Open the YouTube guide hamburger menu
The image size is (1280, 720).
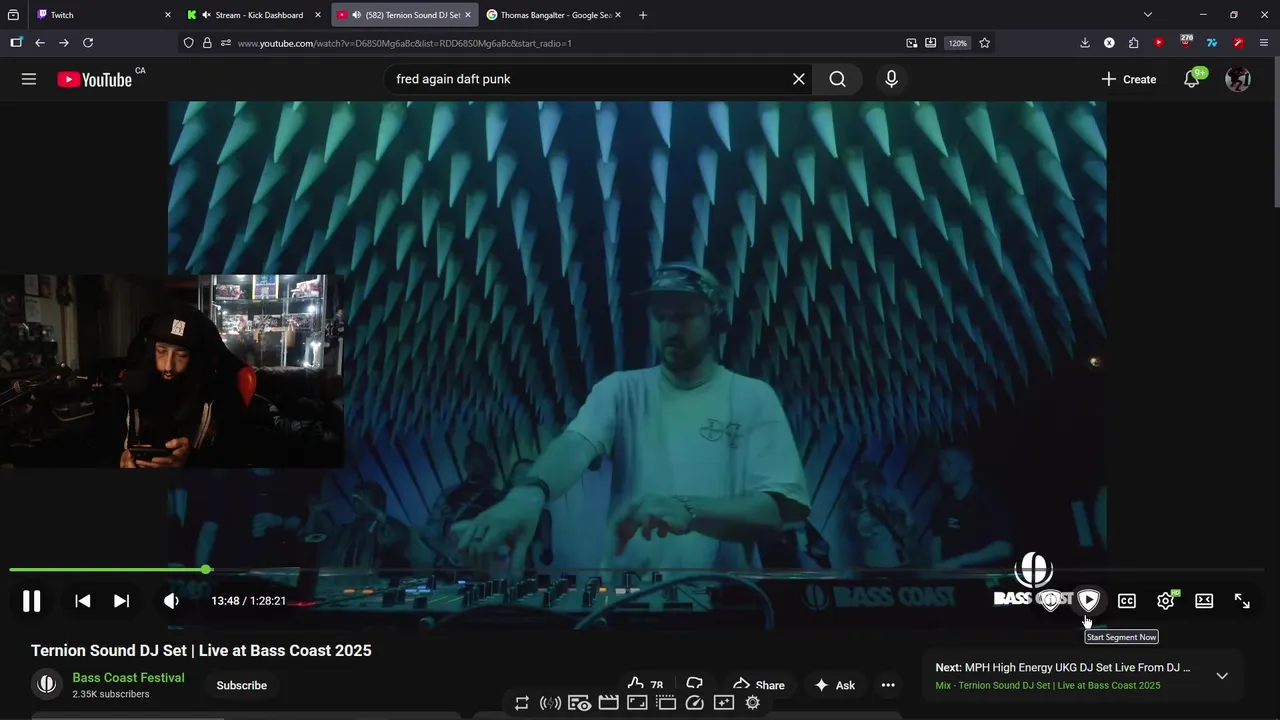[x=29, y=79]
